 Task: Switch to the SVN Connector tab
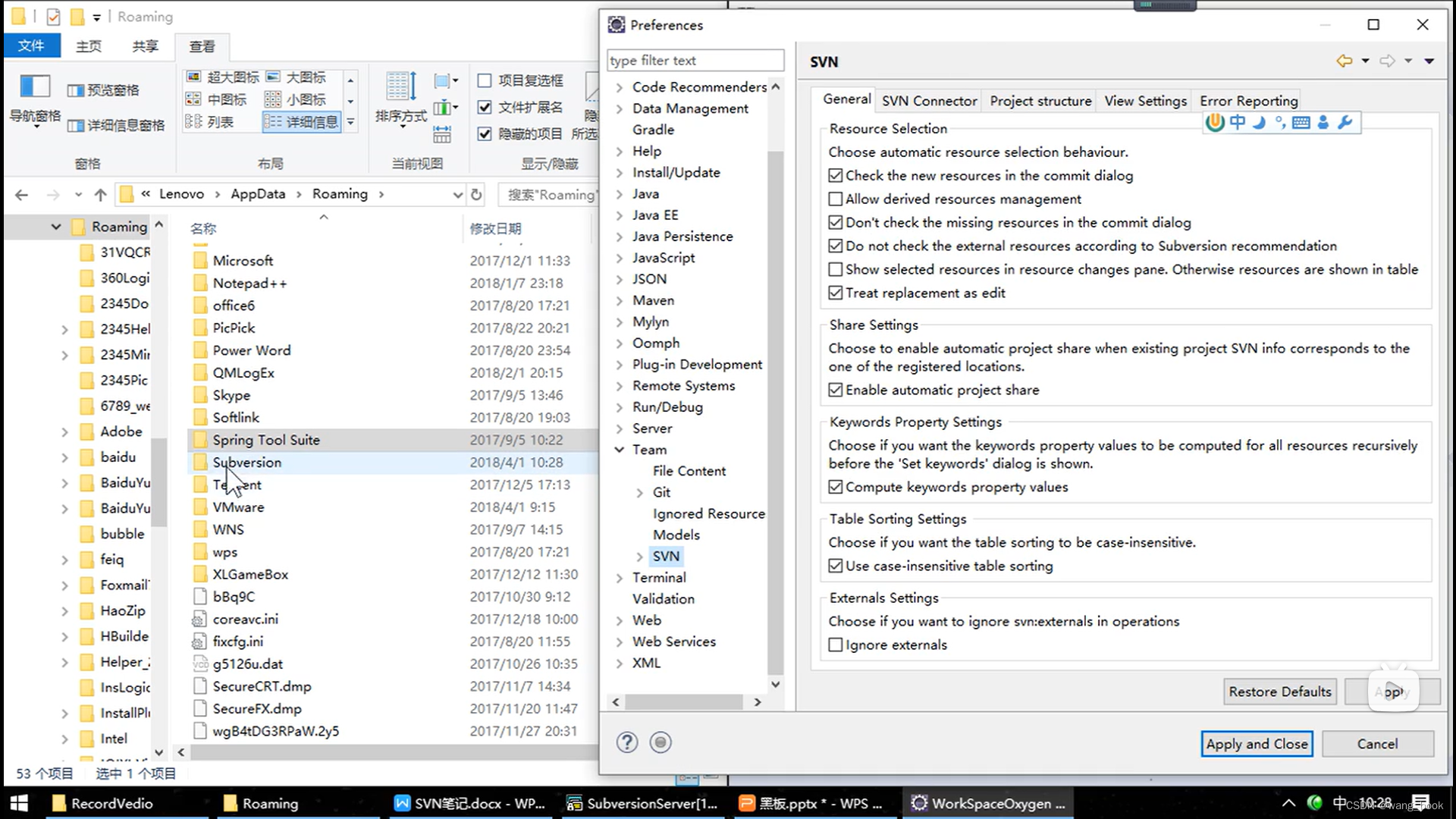point(929,101)
